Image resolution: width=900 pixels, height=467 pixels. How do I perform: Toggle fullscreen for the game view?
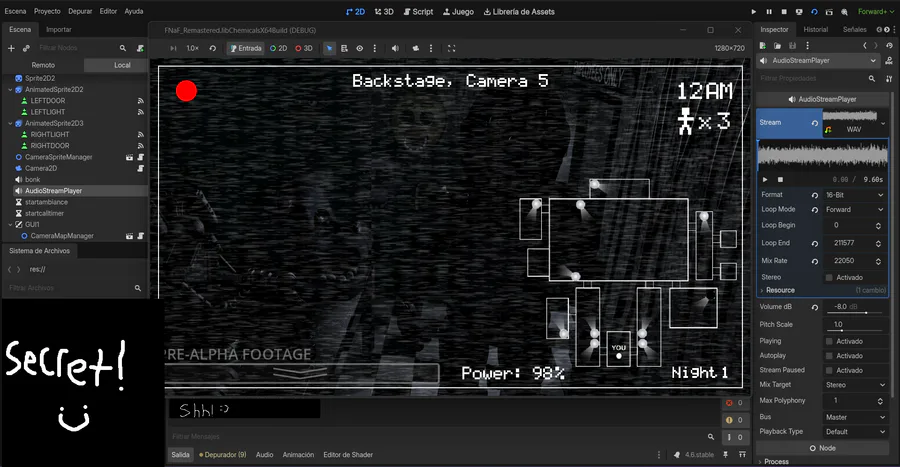coord(452,49)
